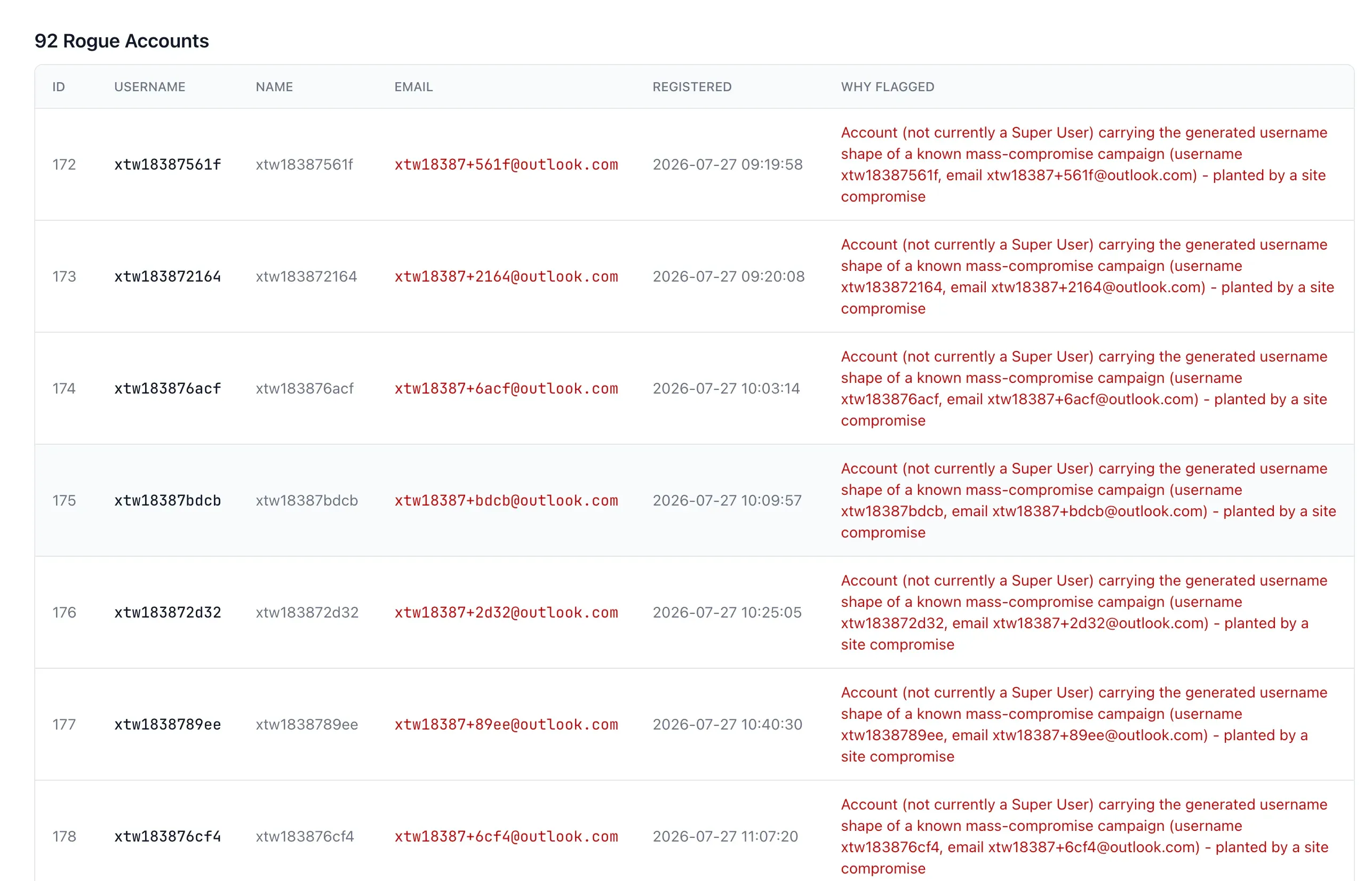This screenshot has width=1372, height=881.
Task: Click the flag reason for account 178
Action: point(1085,837)
